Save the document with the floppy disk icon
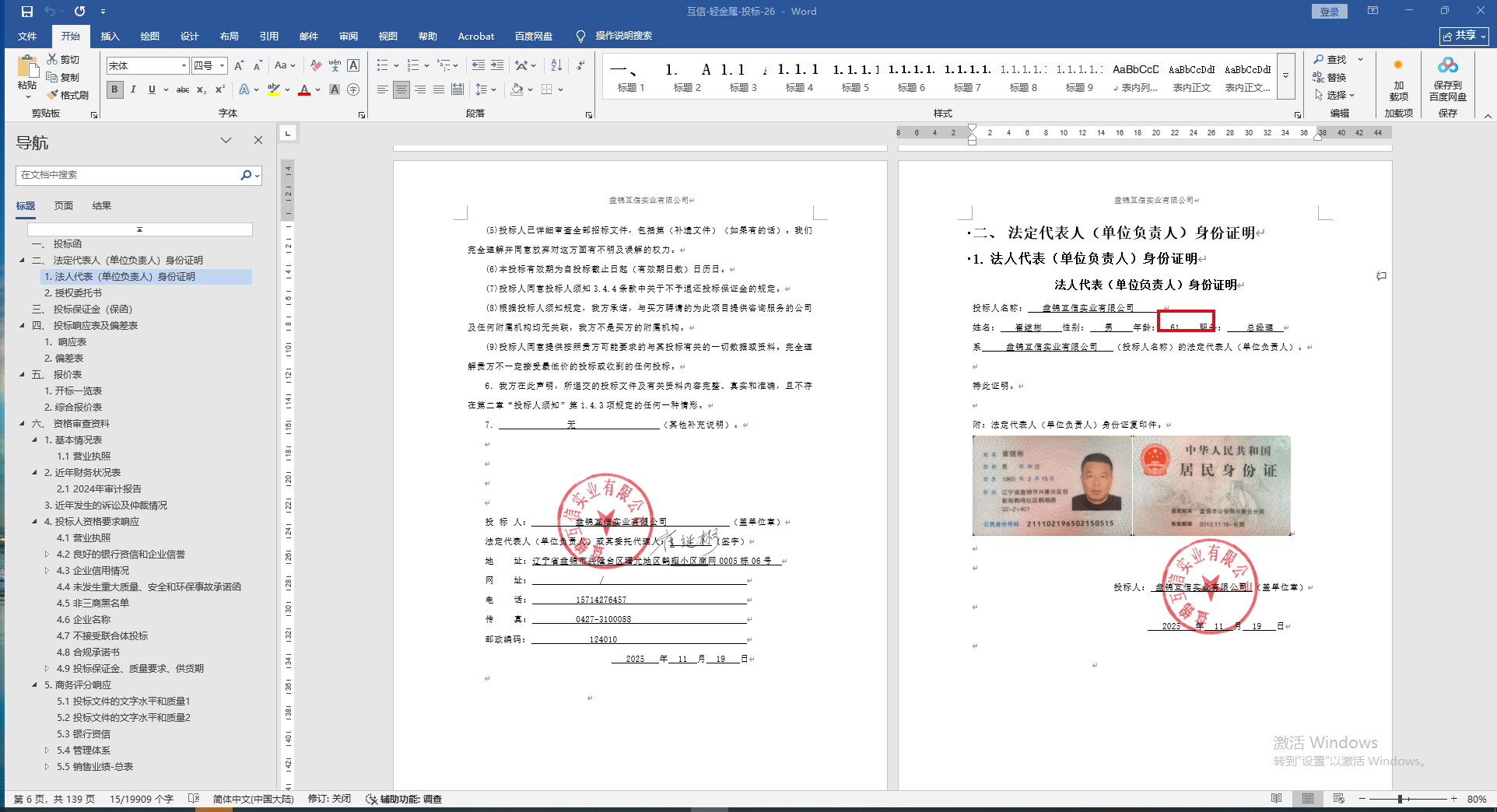Image resolution: width=1497 pixels, height=812 pixels. coord(26,12)
